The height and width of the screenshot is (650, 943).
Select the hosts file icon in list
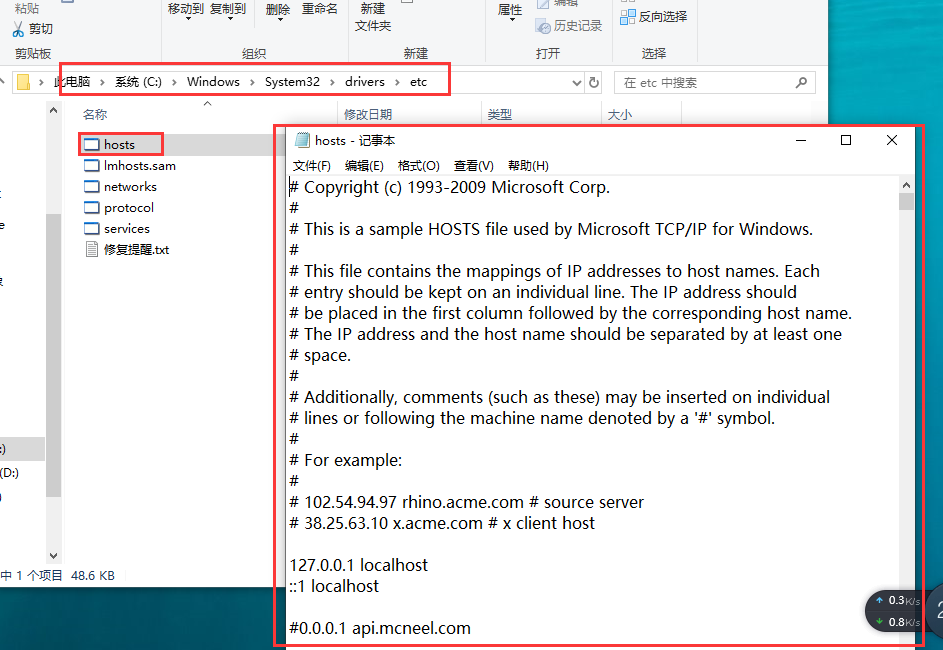92,145
